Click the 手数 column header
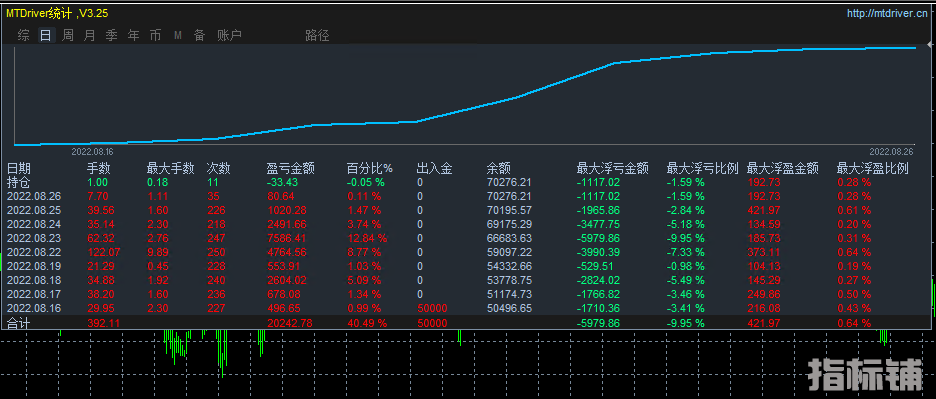Image resolution: width=936 pixels, height=399 pixels. [x=99, y=169]
